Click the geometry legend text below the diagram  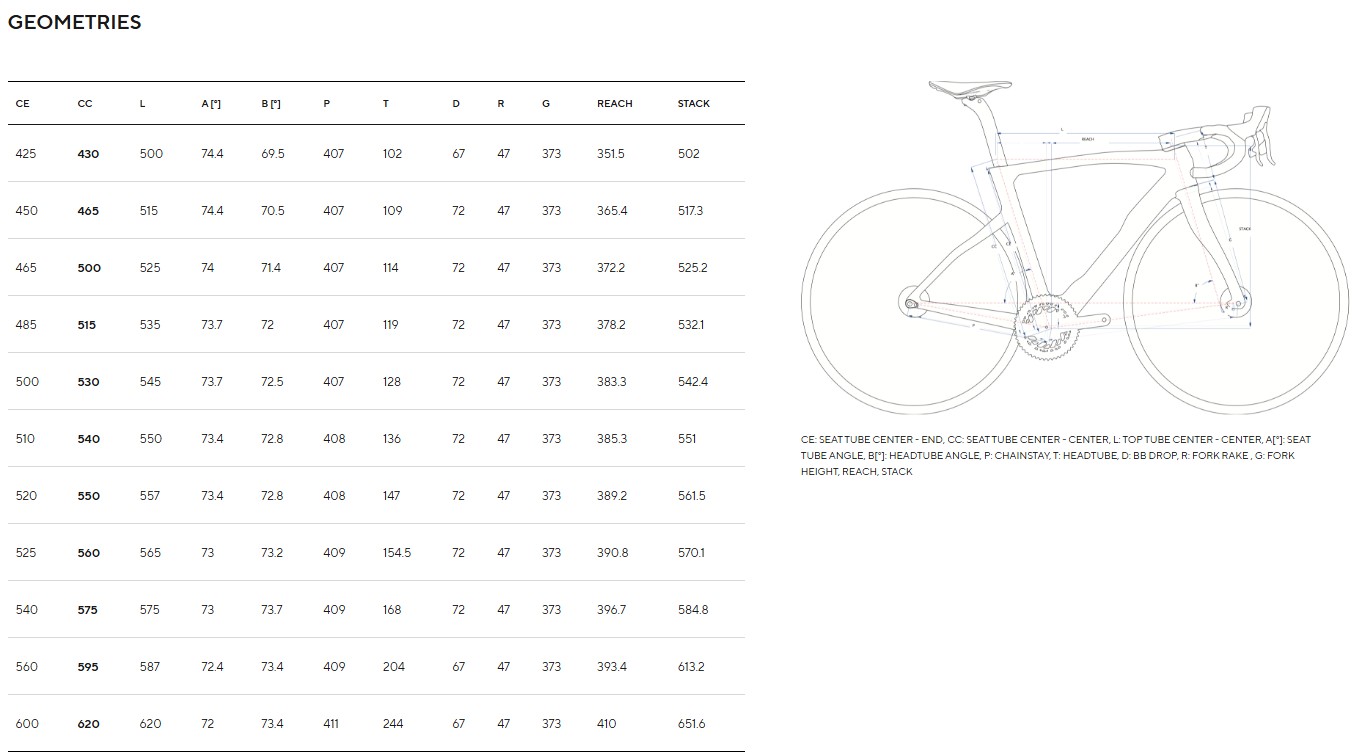tap(1055, 455)
